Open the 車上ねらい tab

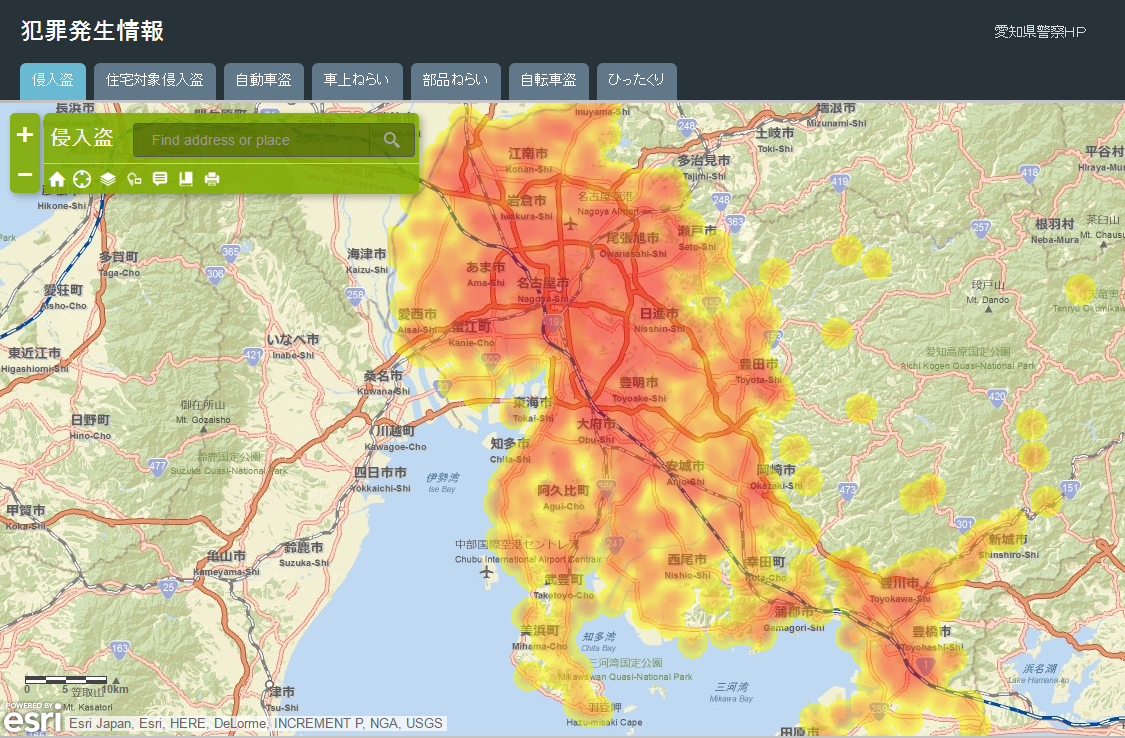click(356, 81)
